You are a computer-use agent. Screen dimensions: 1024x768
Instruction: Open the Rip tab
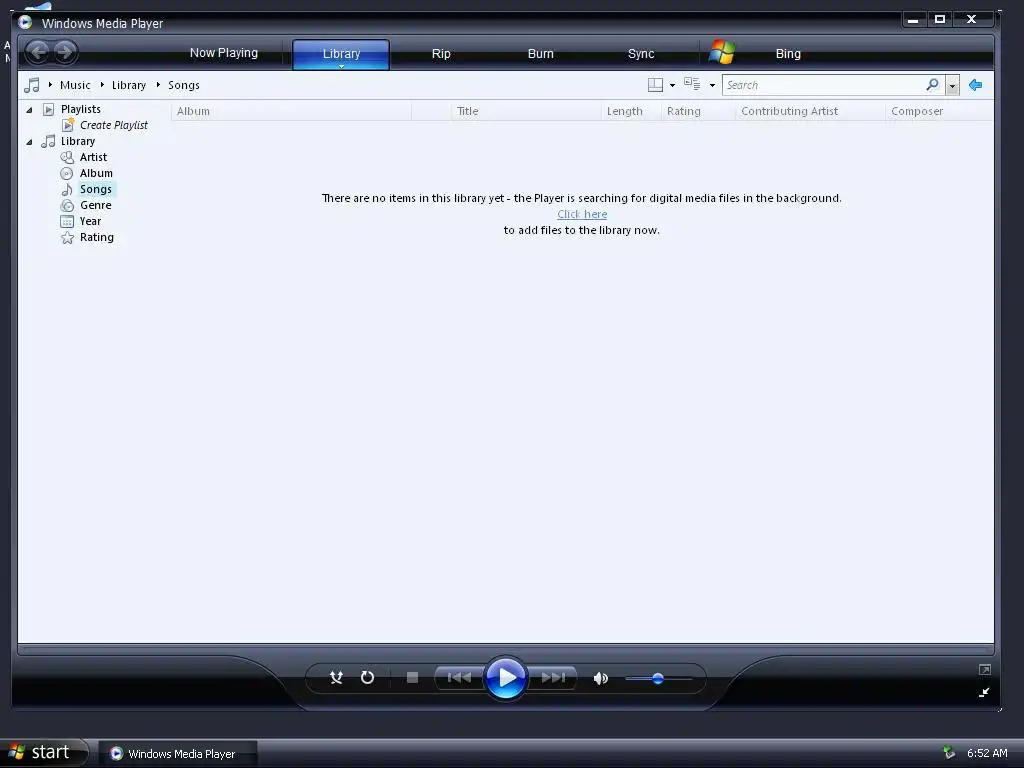pyautogui.click(x=441, y=54)
